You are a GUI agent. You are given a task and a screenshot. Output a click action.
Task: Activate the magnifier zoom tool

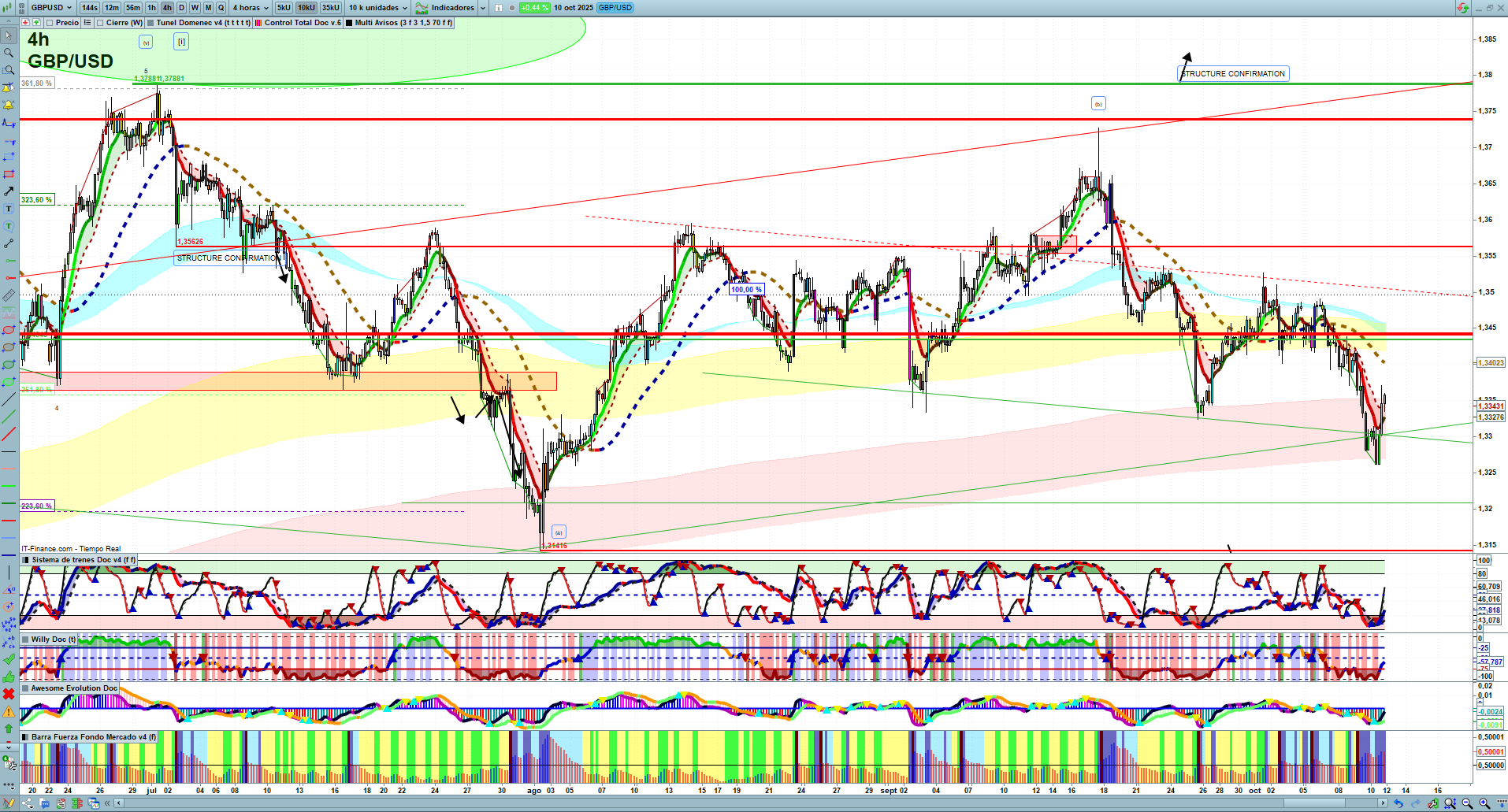(x=9, y=53)
